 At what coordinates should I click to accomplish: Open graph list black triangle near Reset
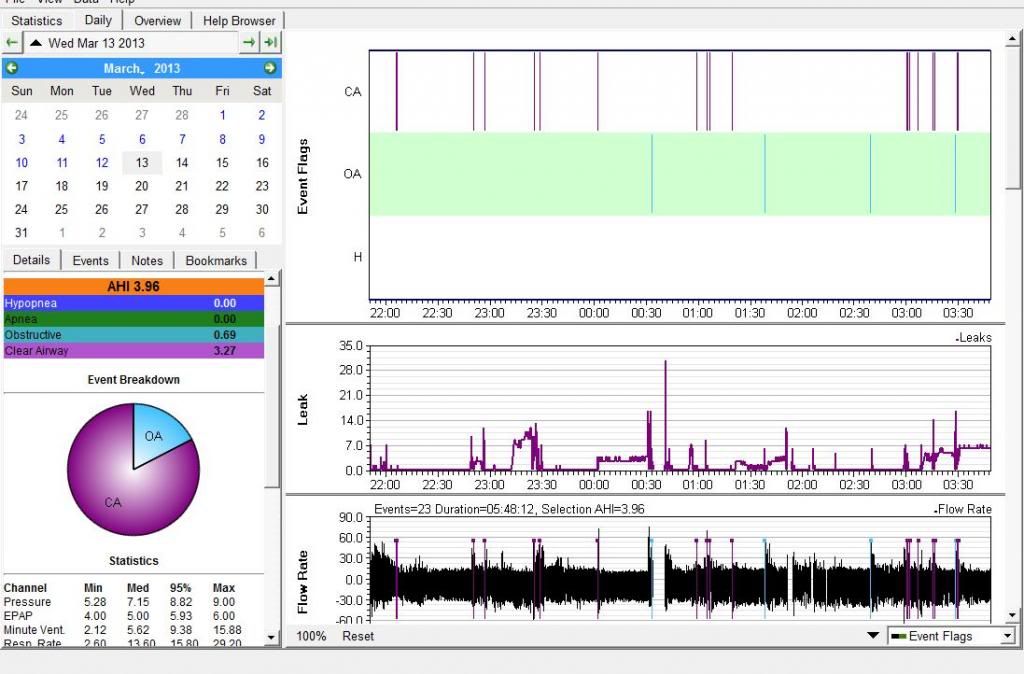(872, 635)
